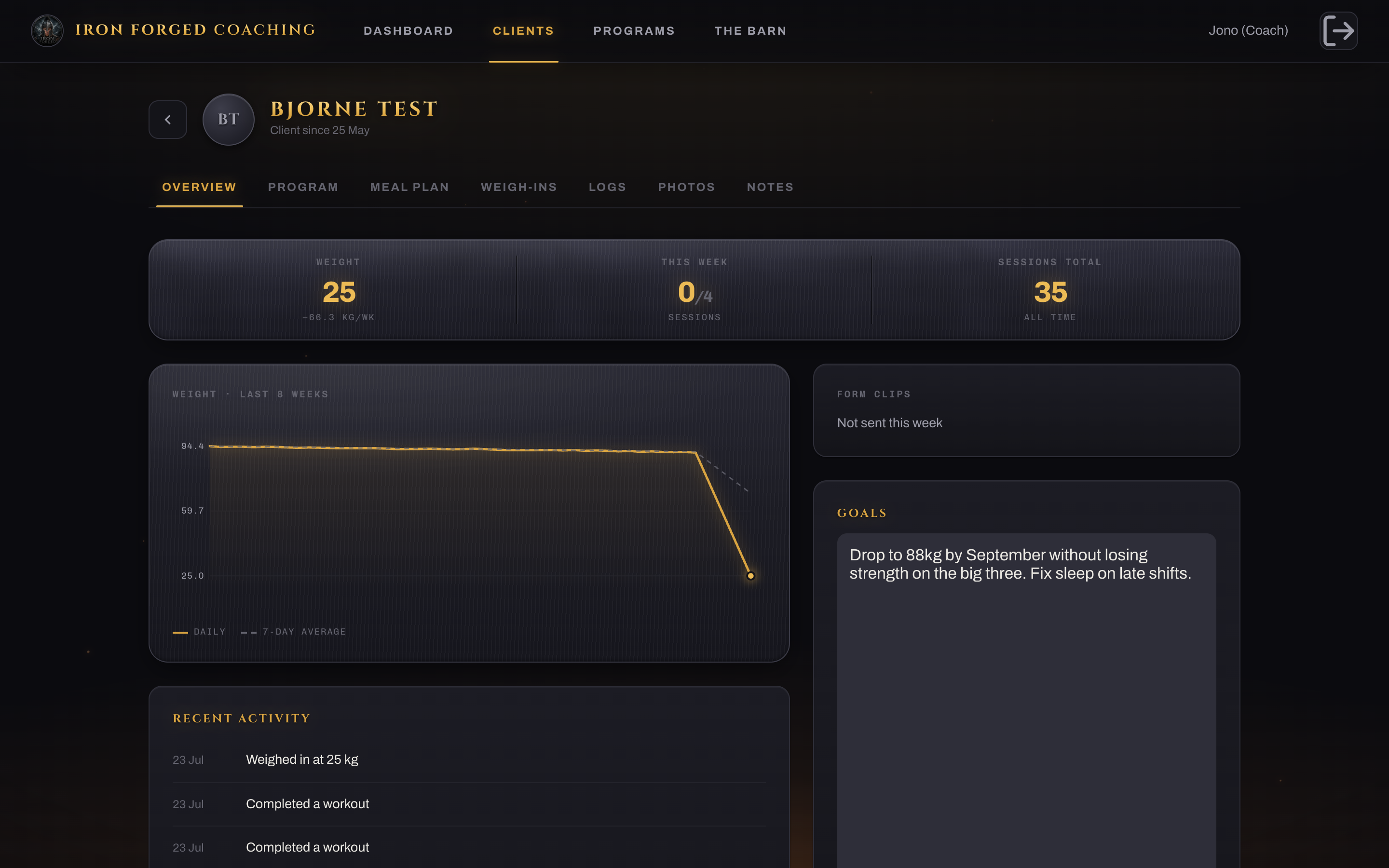Click the 25.0 axis label
Viewport: 1389px width, 868px height.
[192, 576]
